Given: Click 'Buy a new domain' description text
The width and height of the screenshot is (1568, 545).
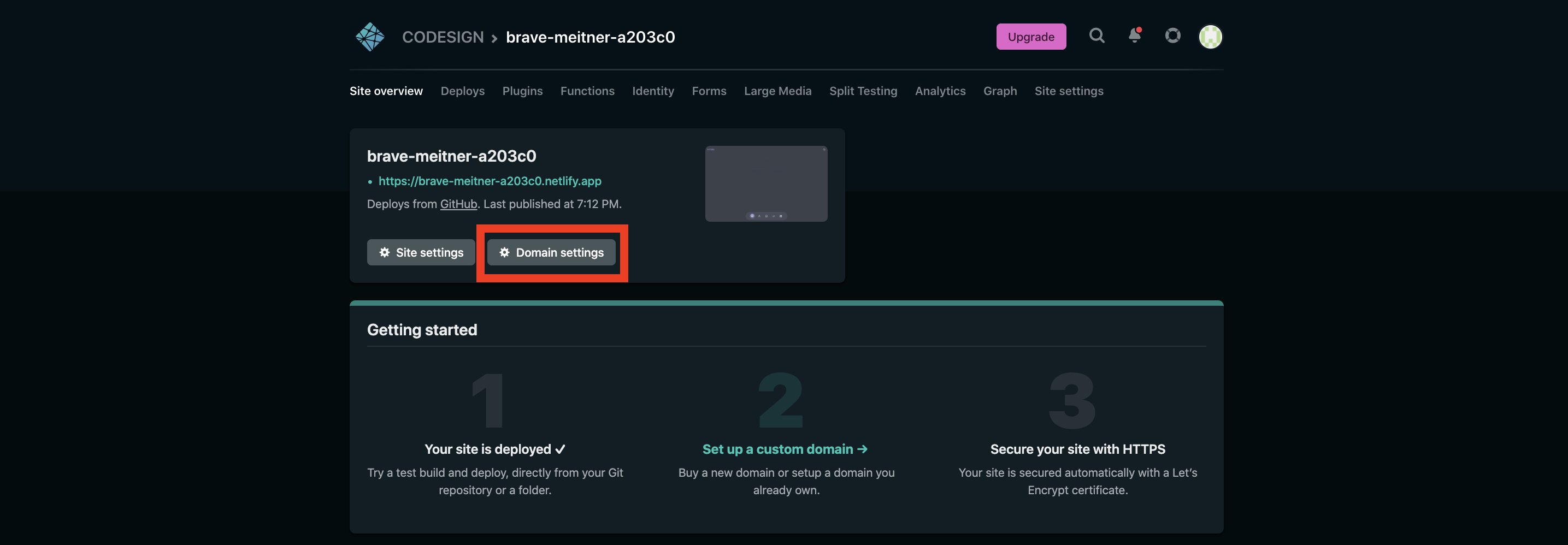Looking at the screenshot, I should [x=786, y=481].
